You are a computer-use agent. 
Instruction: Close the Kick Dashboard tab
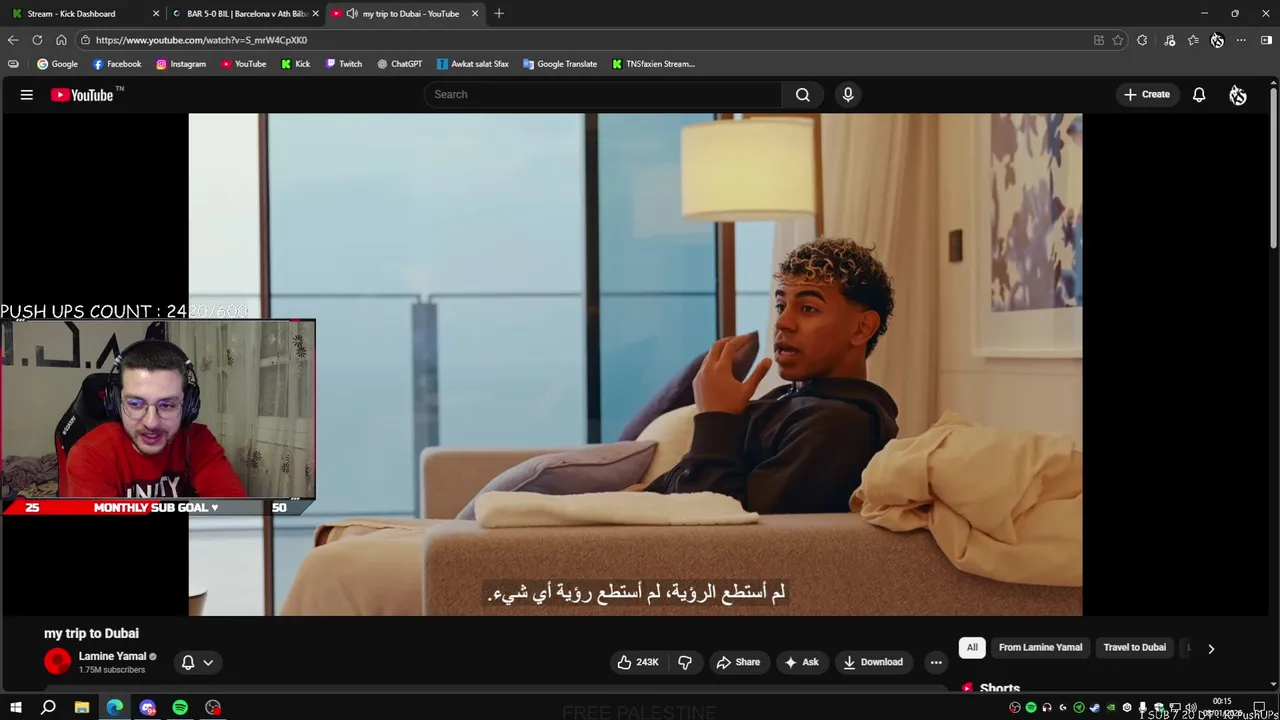(x=156, y=14)
